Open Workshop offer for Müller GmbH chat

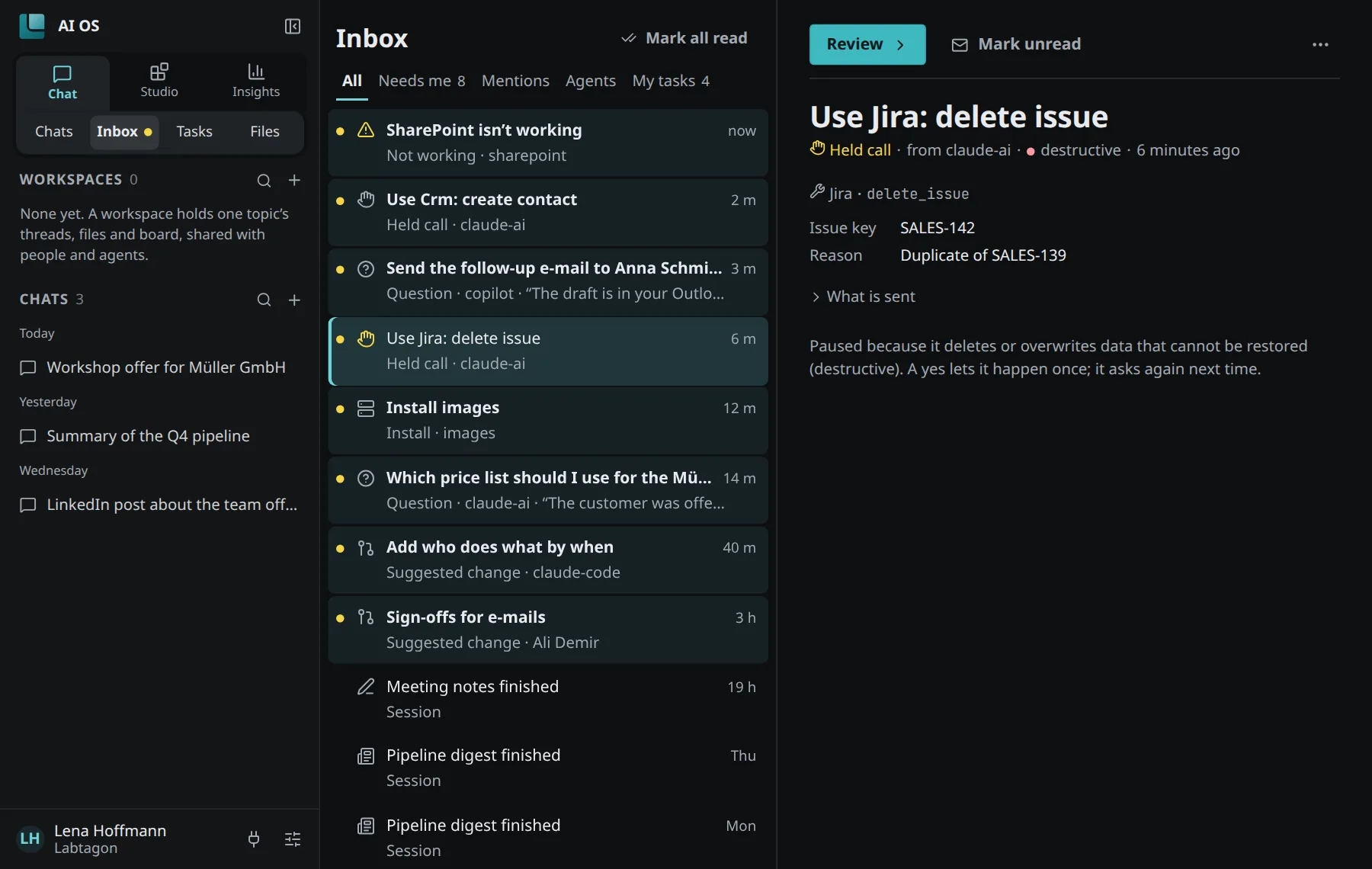click(x=159, y=367)
